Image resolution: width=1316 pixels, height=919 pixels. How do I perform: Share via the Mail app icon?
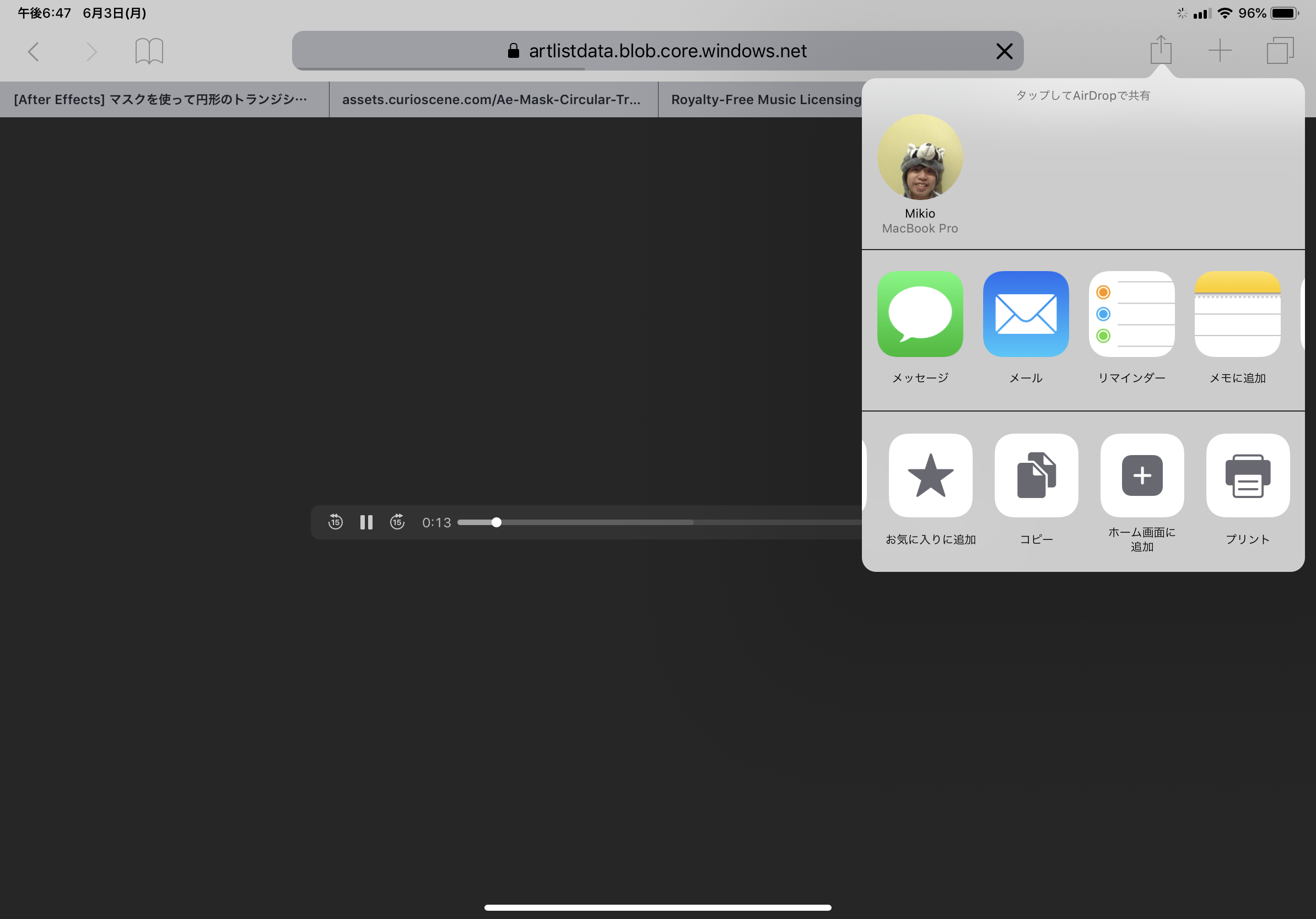coord(1026,314)
